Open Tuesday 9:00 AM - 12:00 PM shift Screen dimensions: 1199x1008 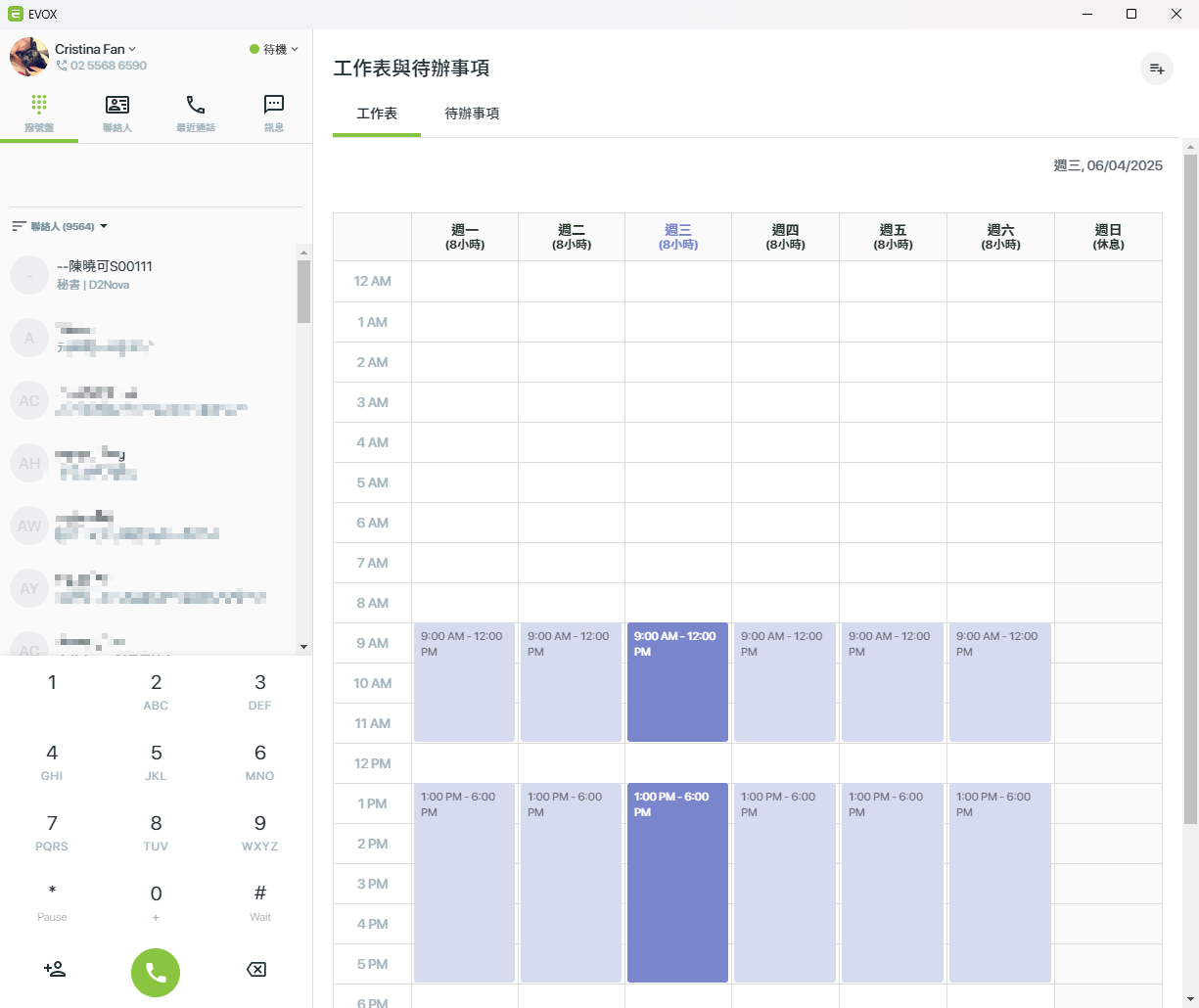[571, 682]
